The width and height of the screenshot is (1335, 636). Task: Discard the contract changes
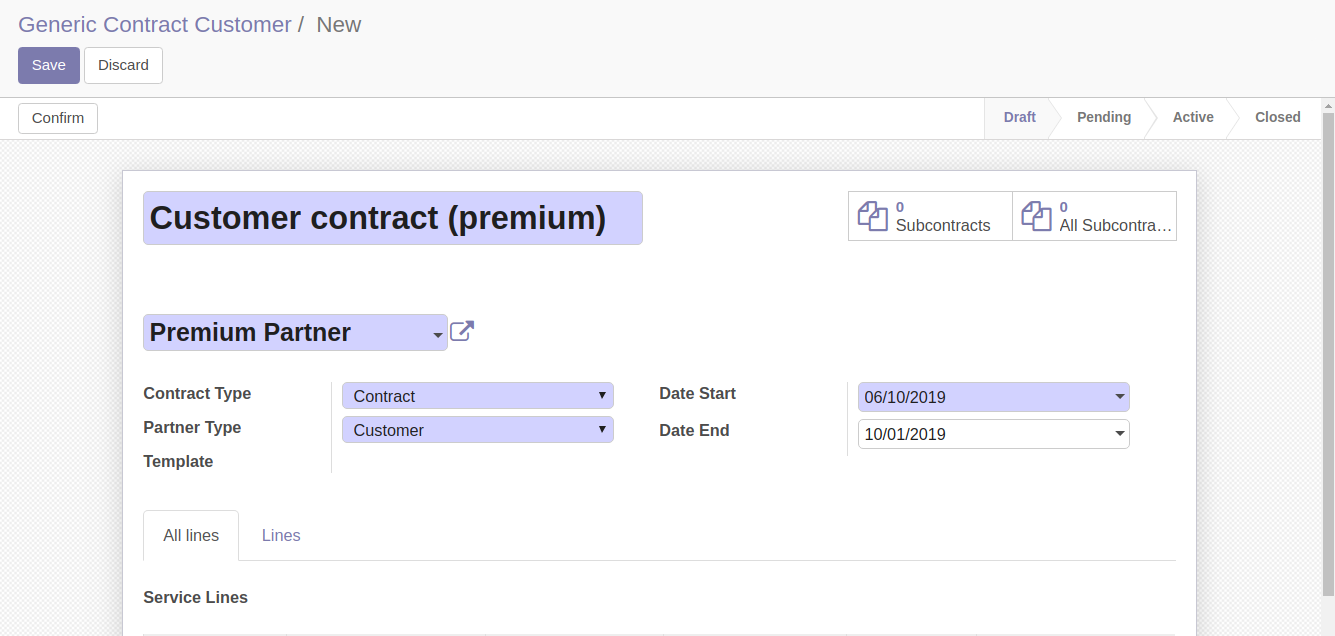[x=123, y=65]
